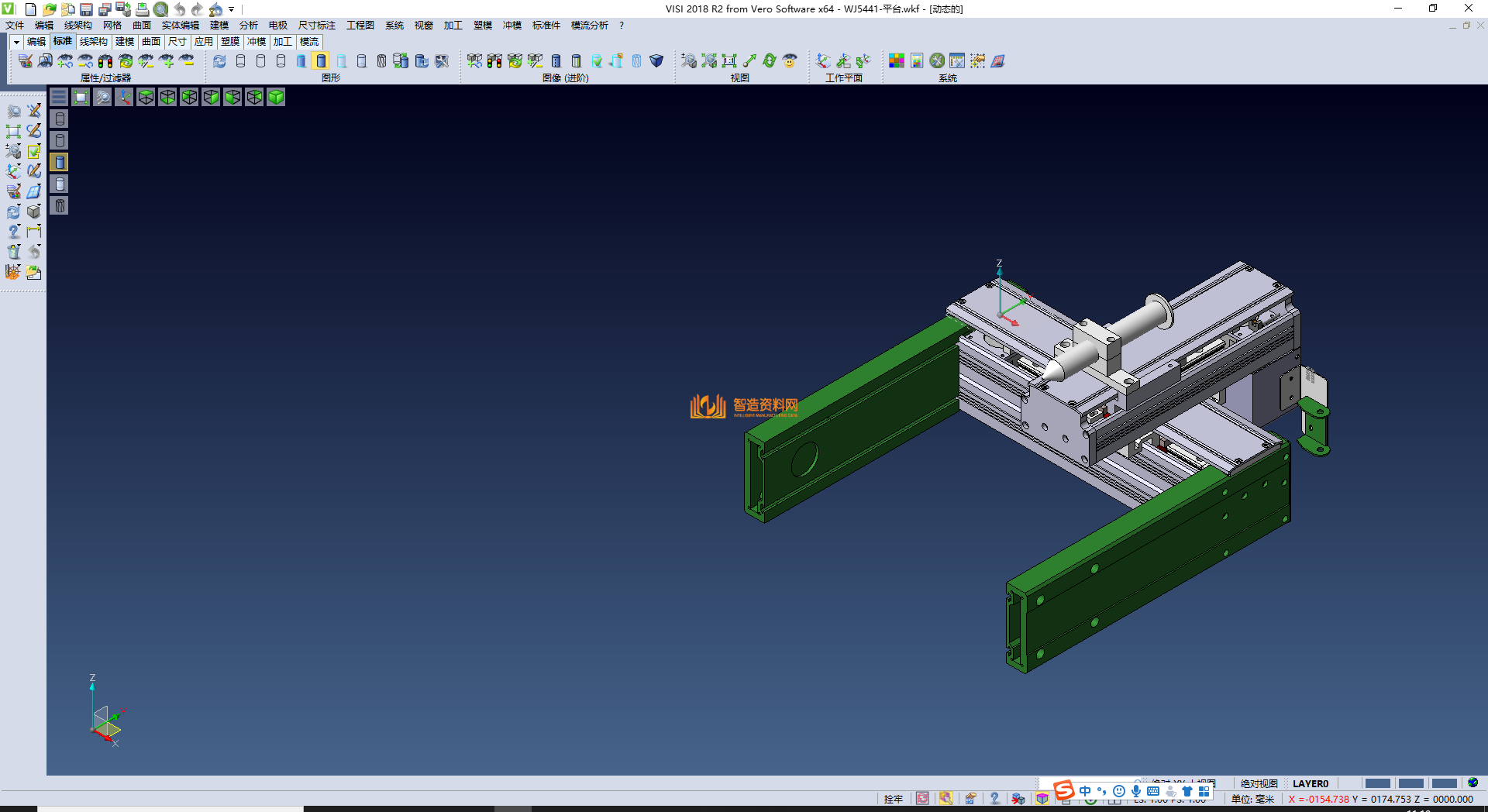
Task: Click the color palette grid icon
Action: pos(897,61)
